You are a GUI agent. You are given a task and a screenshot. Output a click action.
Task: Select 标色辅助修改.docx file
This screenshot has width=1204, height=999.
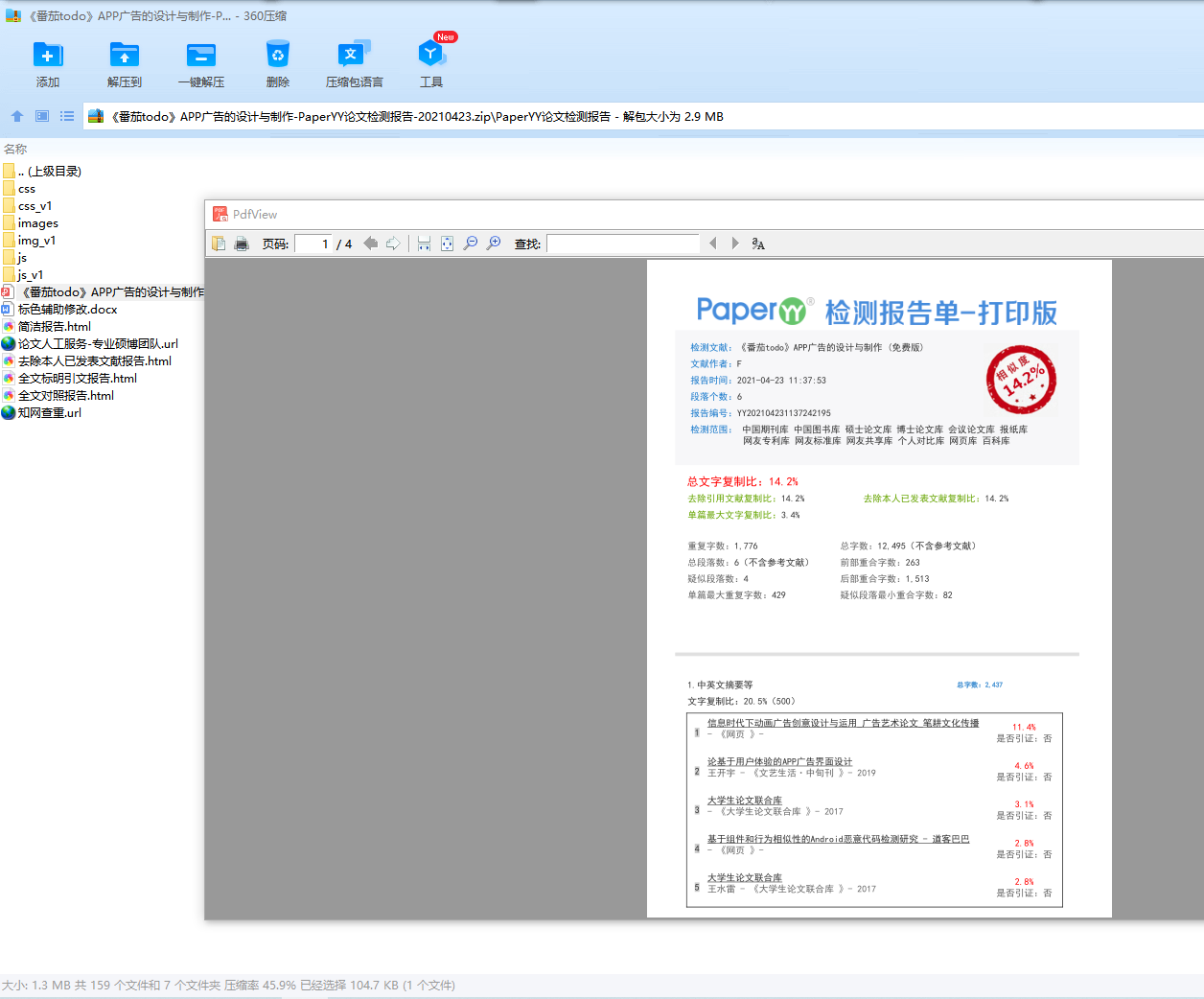[x=59, y=309]
